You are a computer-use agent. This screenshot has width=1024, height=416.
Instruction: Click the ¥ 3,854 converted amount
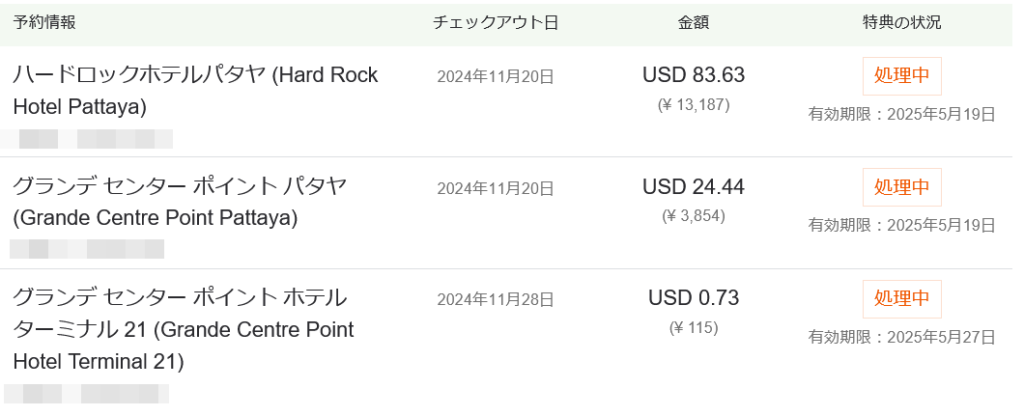tap(693, 216)
